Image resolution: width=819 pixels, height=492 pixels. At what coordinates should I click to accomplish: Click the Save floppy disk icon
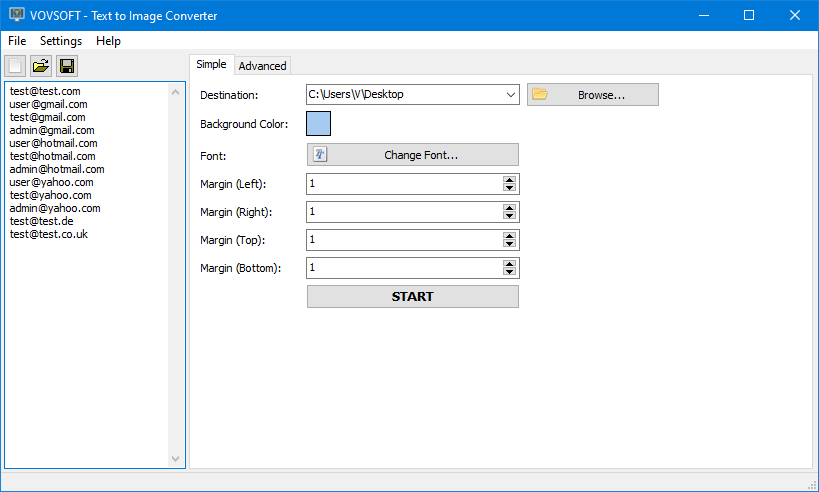67,66
